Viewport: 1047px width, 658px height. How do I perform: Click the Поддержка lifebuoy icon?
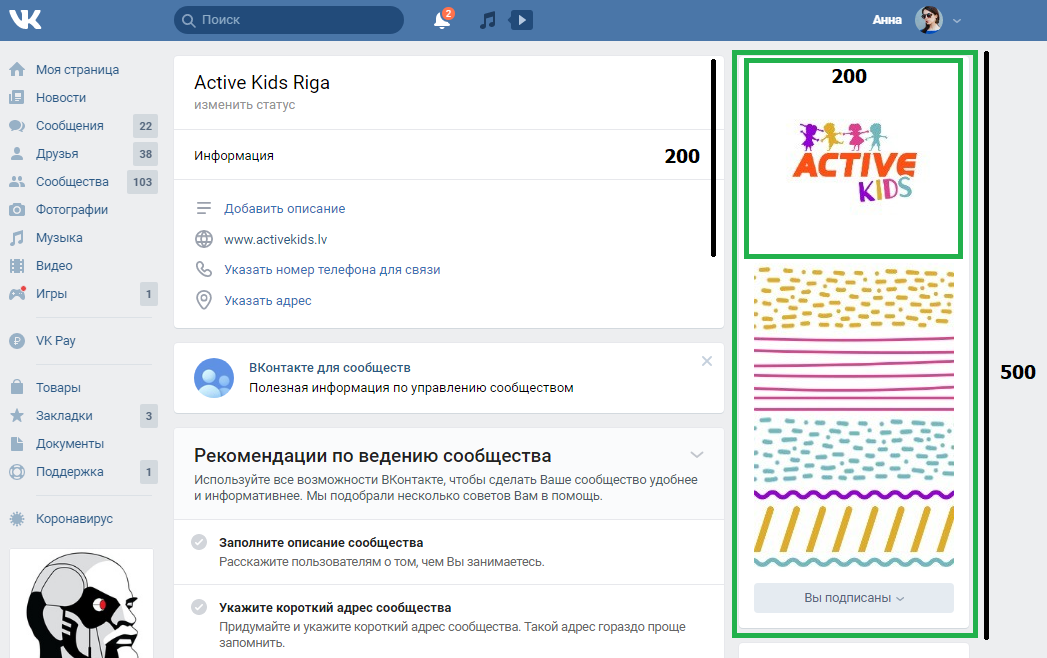coord(17,472)
